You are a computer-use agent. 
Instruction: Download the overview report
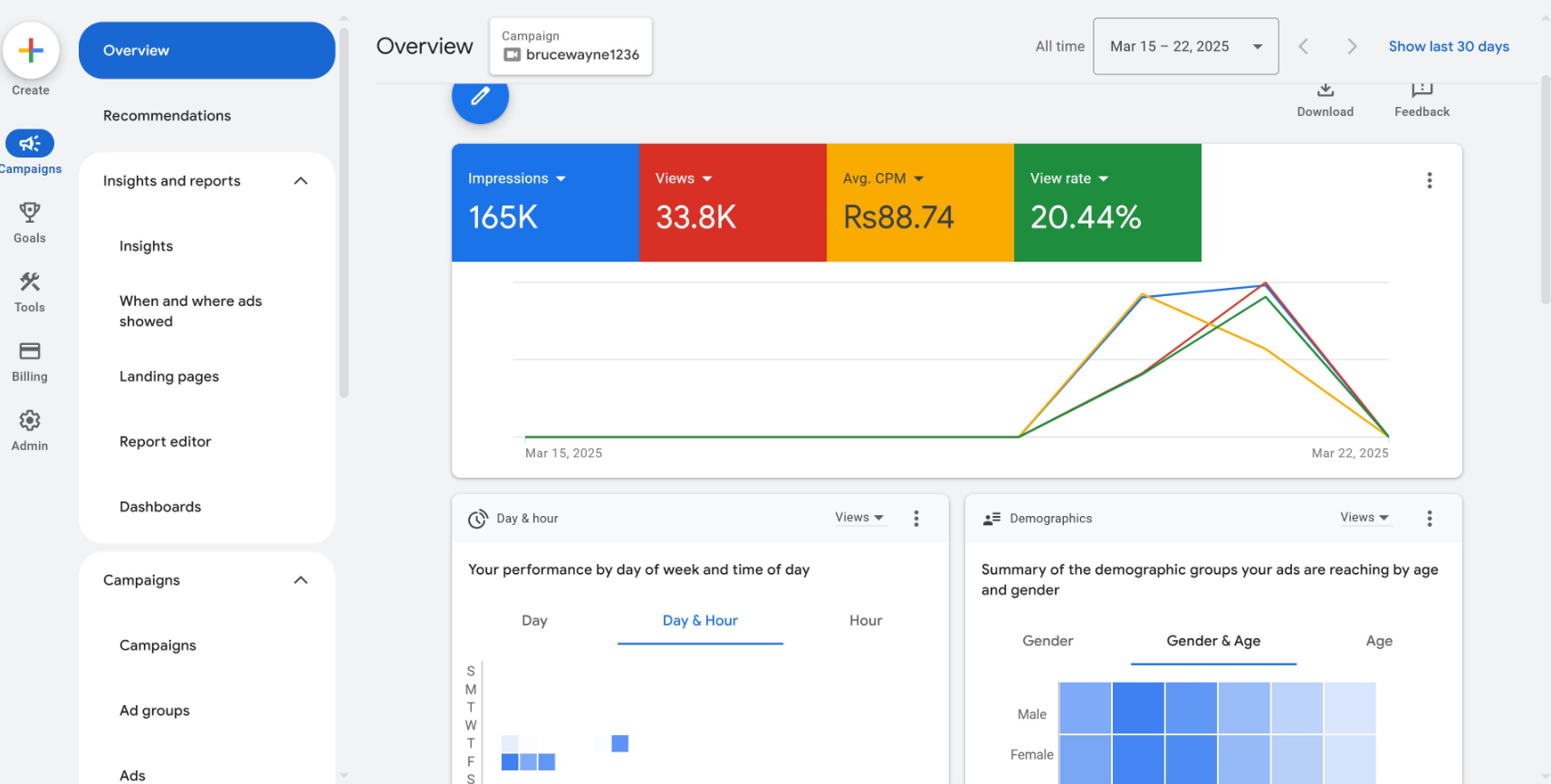[x=1325, y=98]
